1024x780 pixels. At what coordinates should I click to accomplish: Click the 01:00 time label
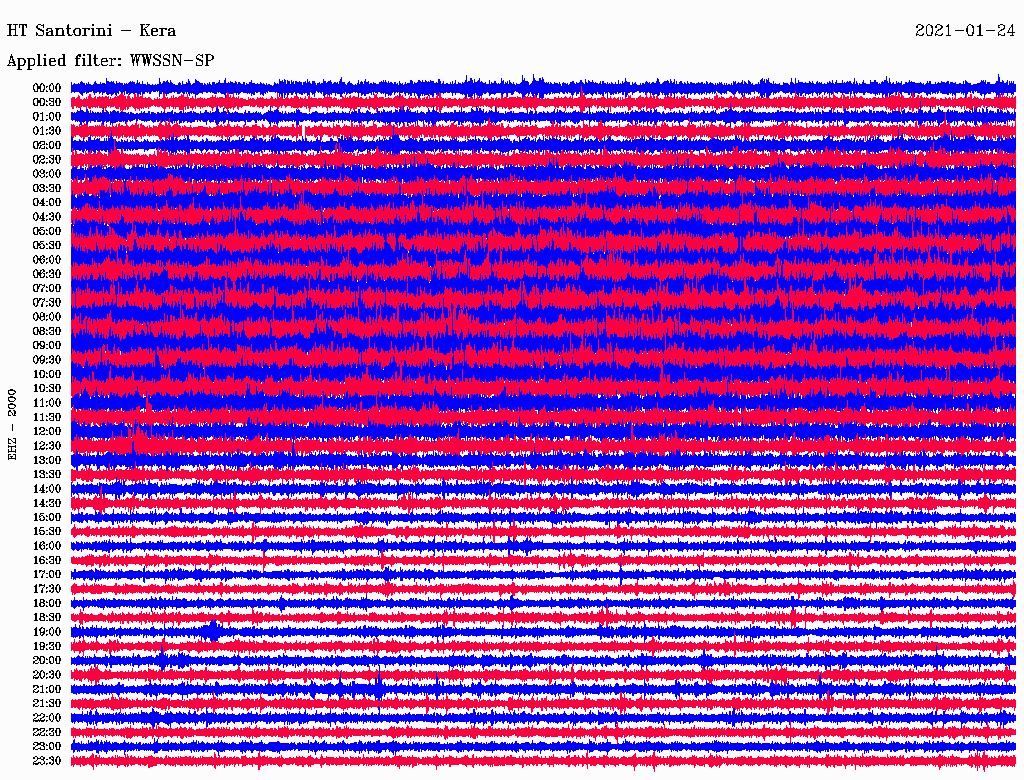coord(47,116)
